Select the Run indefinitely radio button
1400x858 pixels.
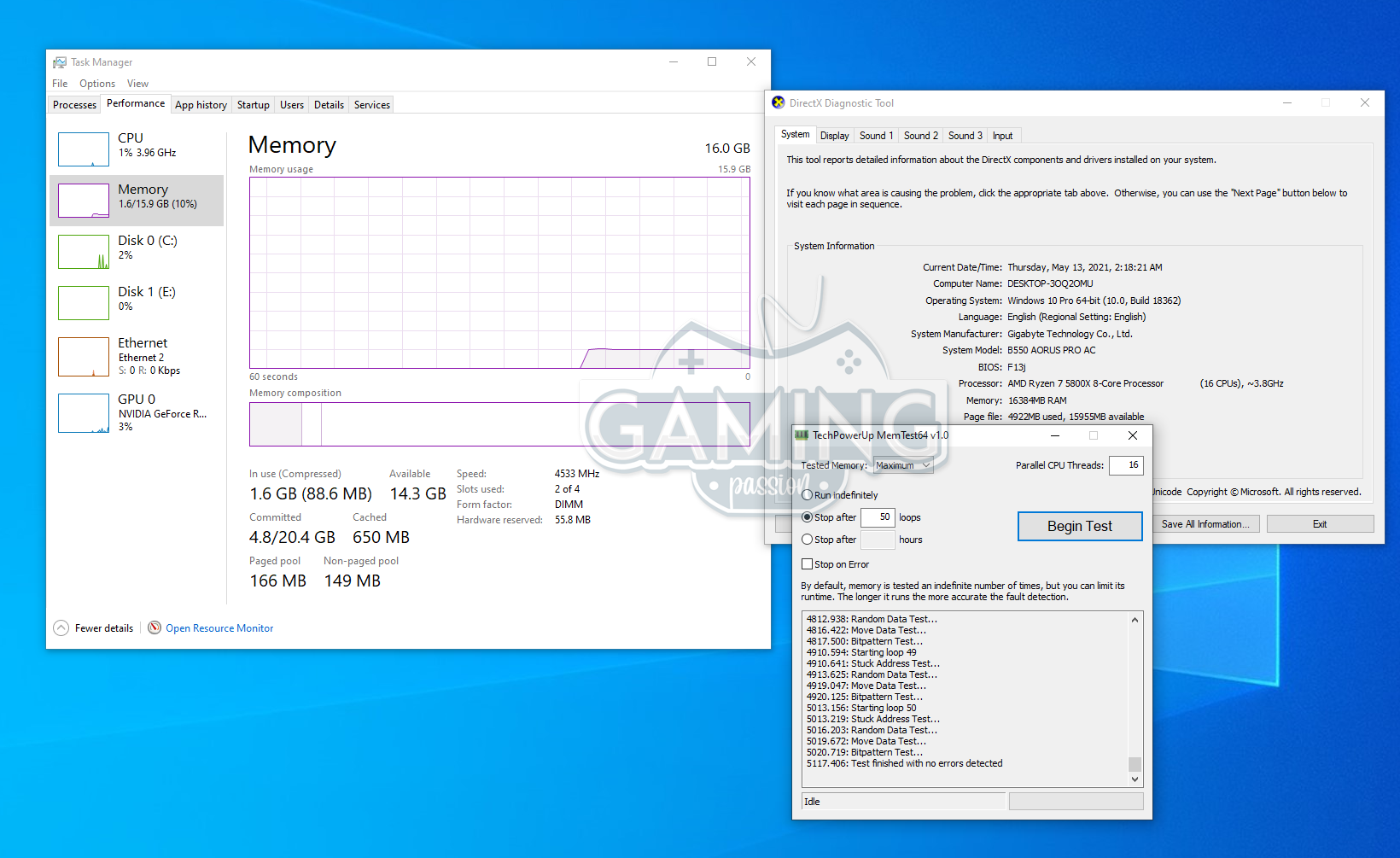pos(807,495)
